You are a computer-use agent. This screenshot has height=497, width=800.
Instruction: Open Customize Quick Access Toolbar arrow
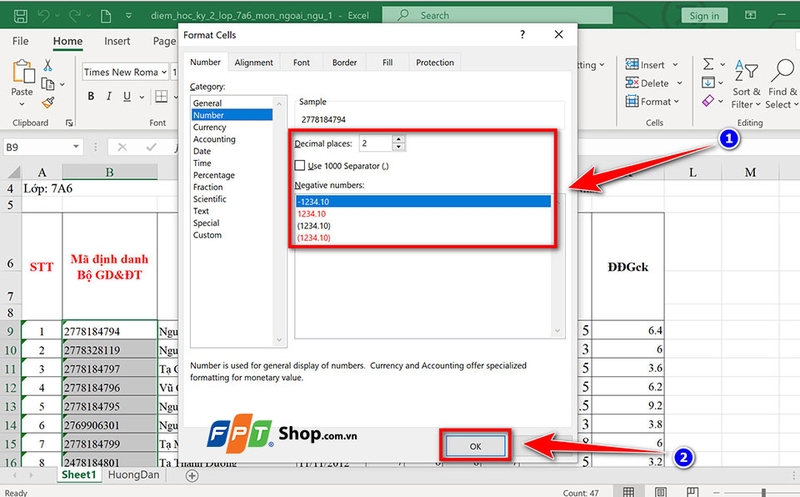tap(129, 16)
